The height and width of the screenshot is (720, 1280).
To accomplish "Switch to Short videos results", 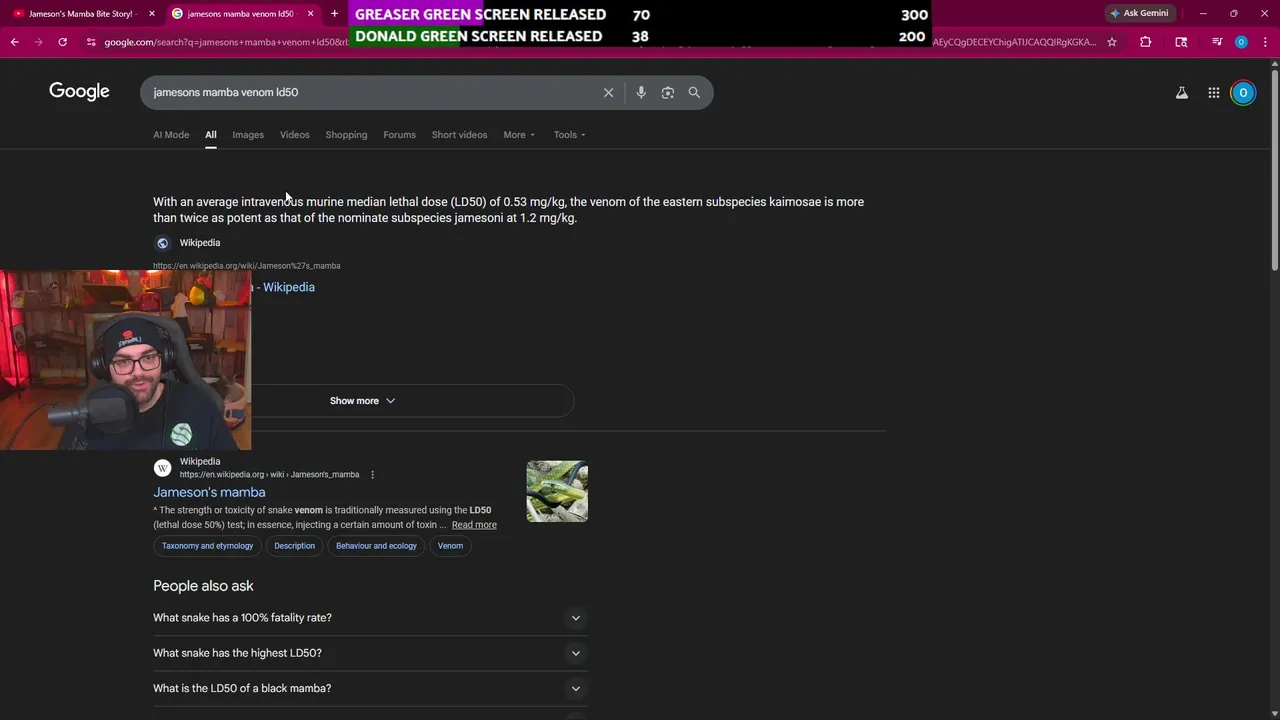I will pos(459,135).
